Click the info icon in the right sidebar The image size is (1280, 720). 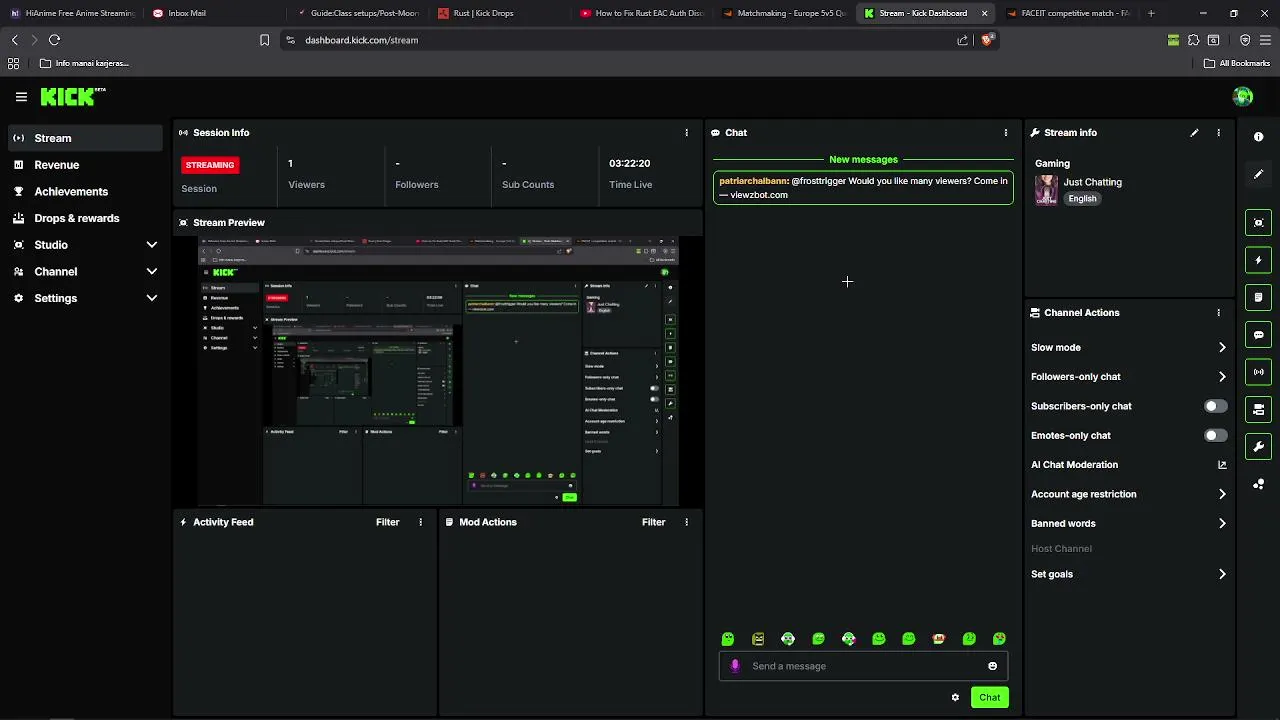coord(1258,136)
